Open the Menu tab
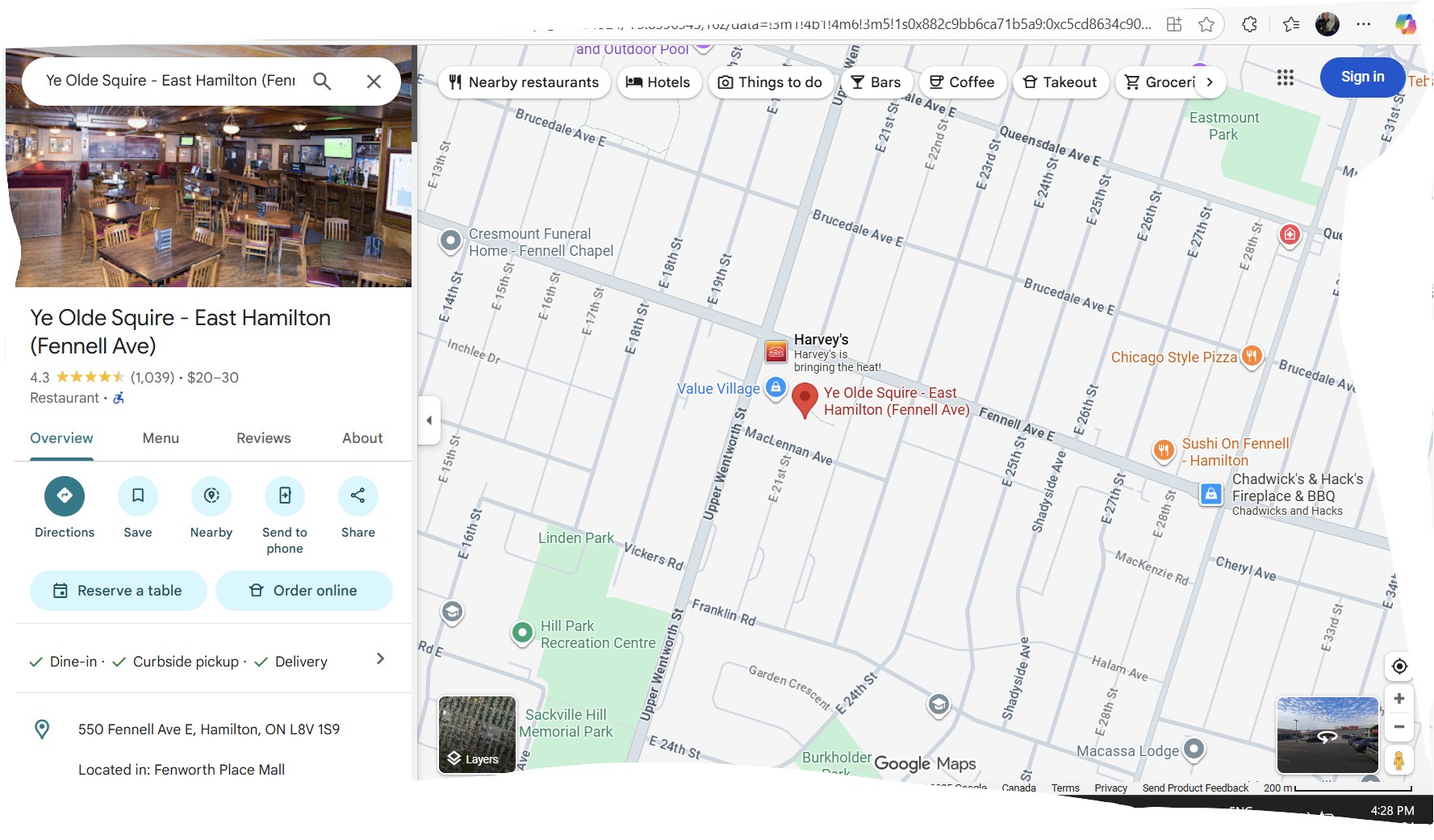Image resolution: width=1434 pixels, height=840 pixels. [x=161, y=438]
